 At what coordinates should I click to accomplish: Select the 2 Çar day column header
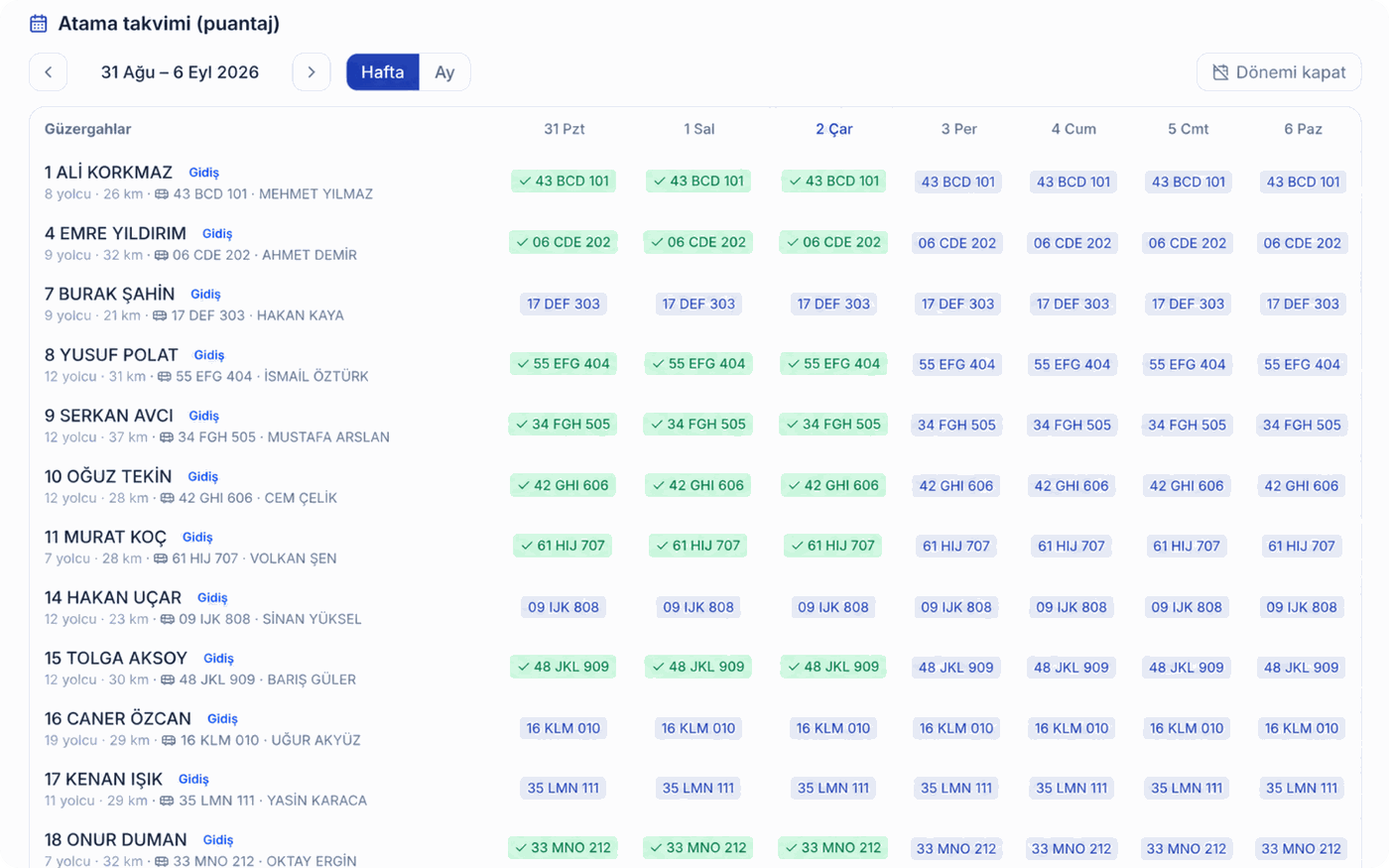pyautogui.click(x=834, y=129)
